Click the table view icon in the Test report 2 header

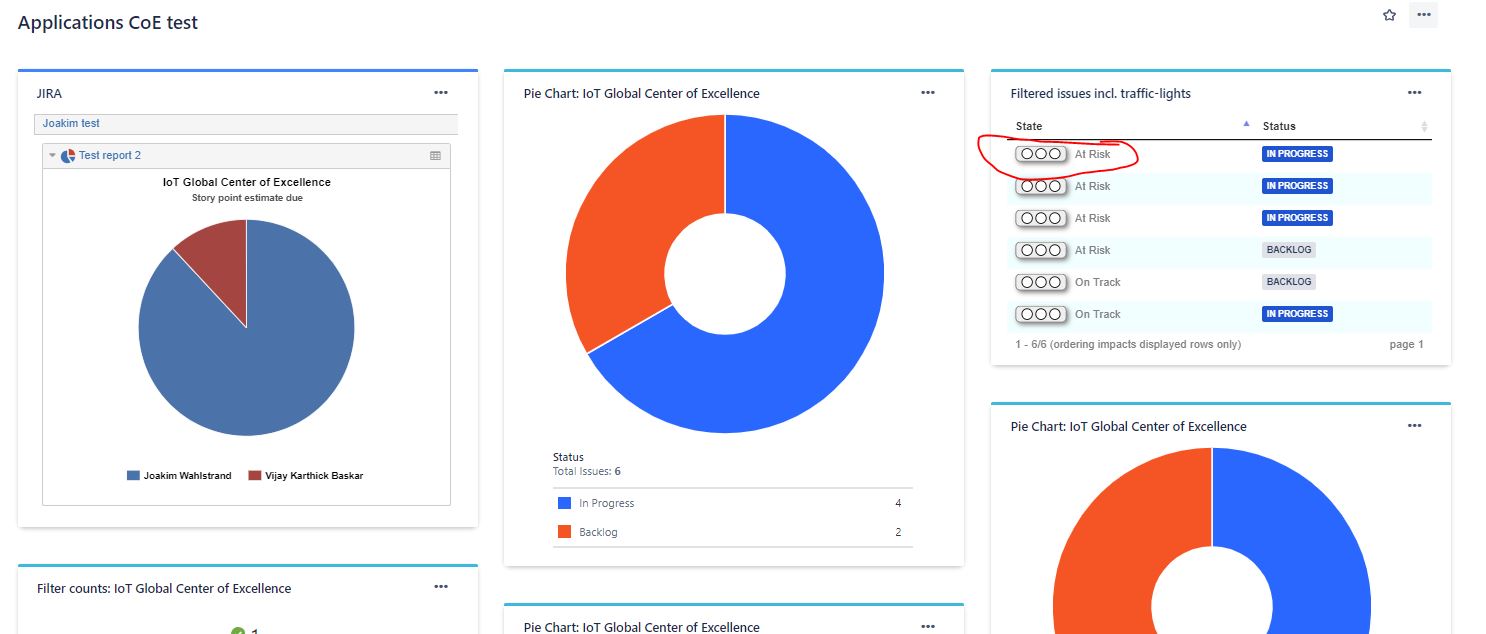(x=435, y=156)
